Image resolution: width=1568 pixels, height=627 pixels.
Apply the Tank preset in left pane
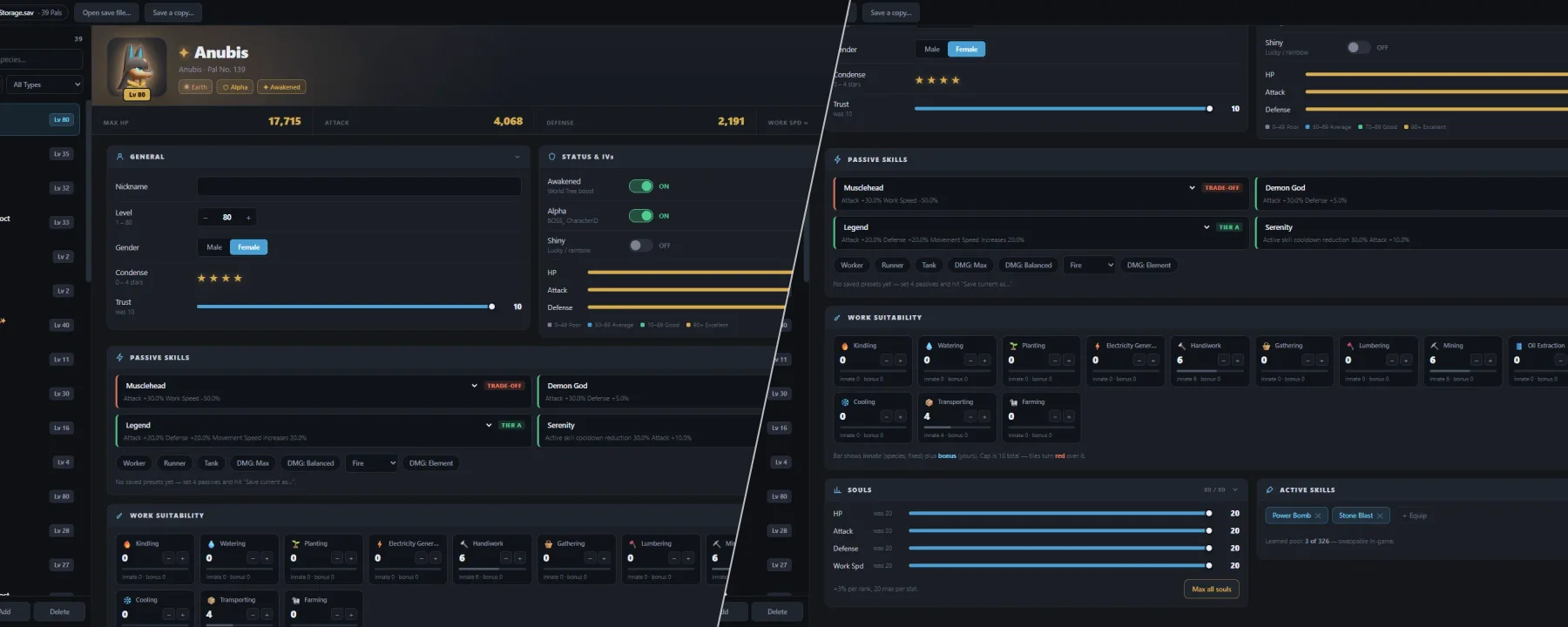click(x=211, y=463)
